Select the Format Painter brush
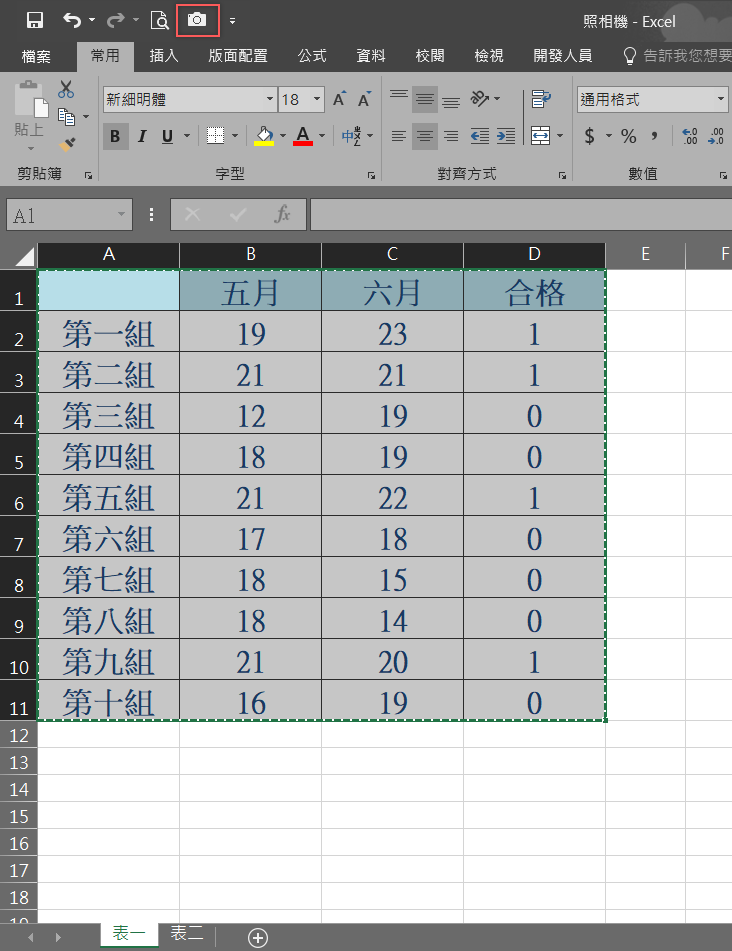The image size is (732, 951). (x=67, y=145)
